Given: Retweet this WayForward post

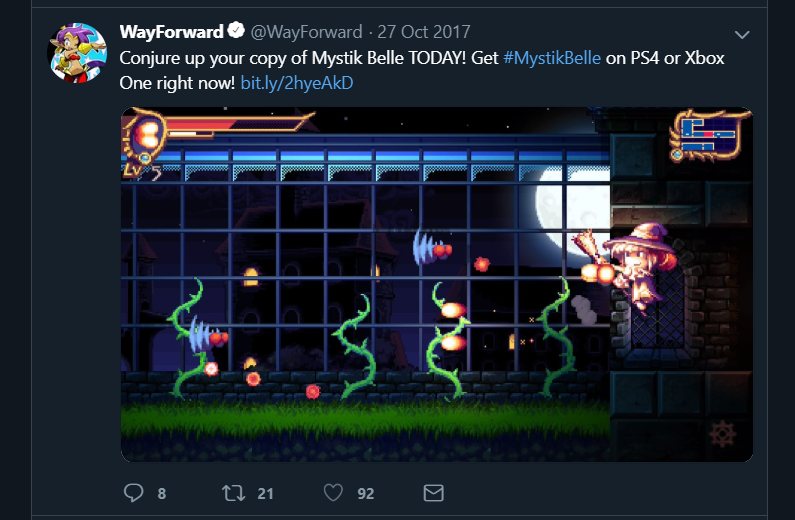Looking at the screenshot, I should coord(233,493).
